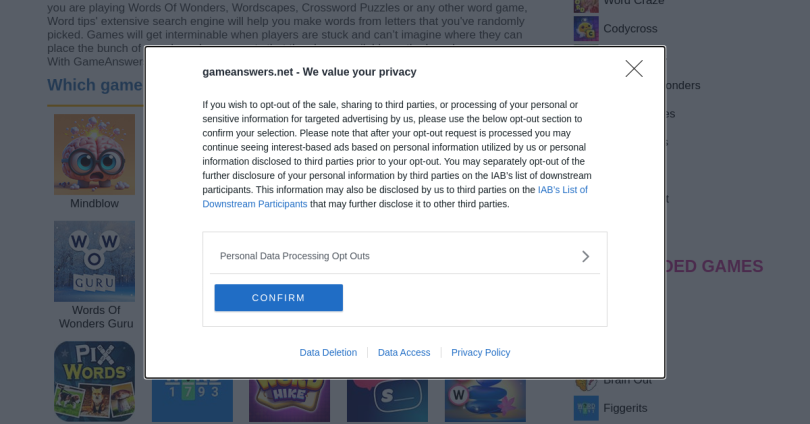
Task: Open the purple S game thumbnail
Action: 387,400
